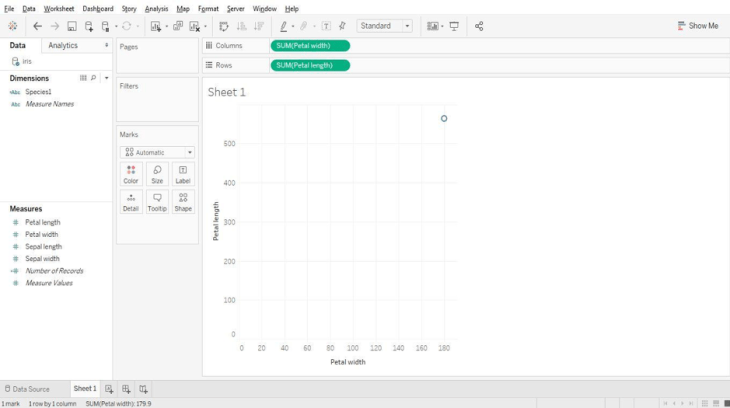
Task: Toggle the Show Me panel
Action: pyautogui.click(x=697, y=26)
